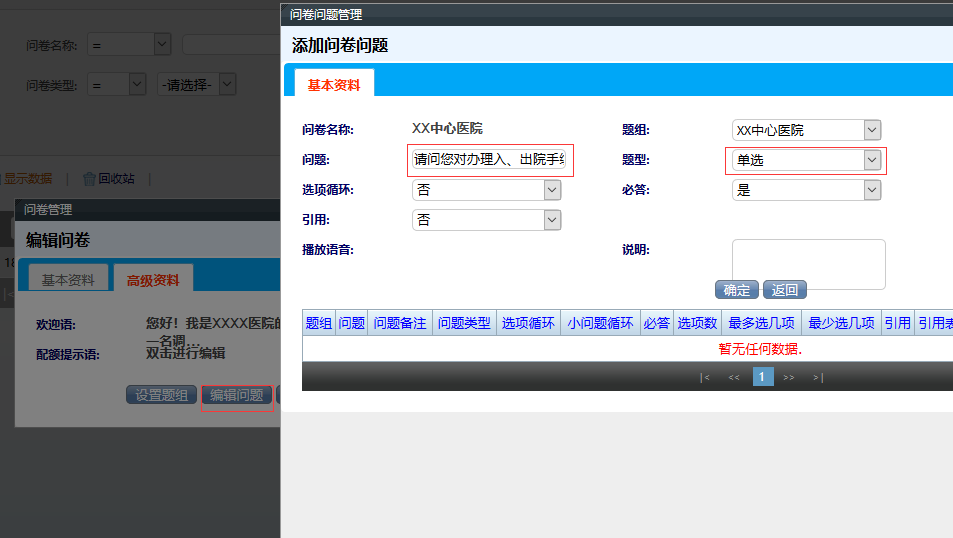Expand the 必答 dropdown set to 是
The height and width of the screenshot is (538, 953).
(806, 190)
